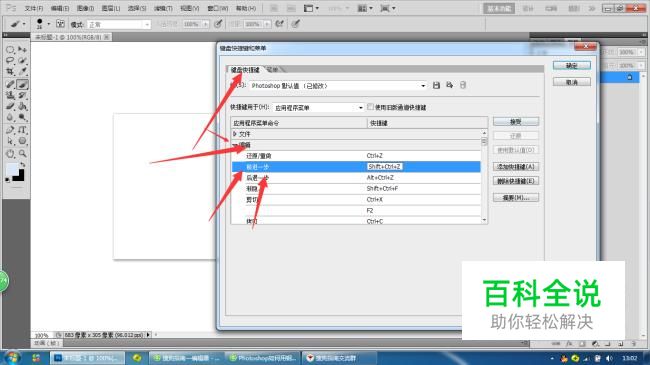Open the background color swatch

21,177
